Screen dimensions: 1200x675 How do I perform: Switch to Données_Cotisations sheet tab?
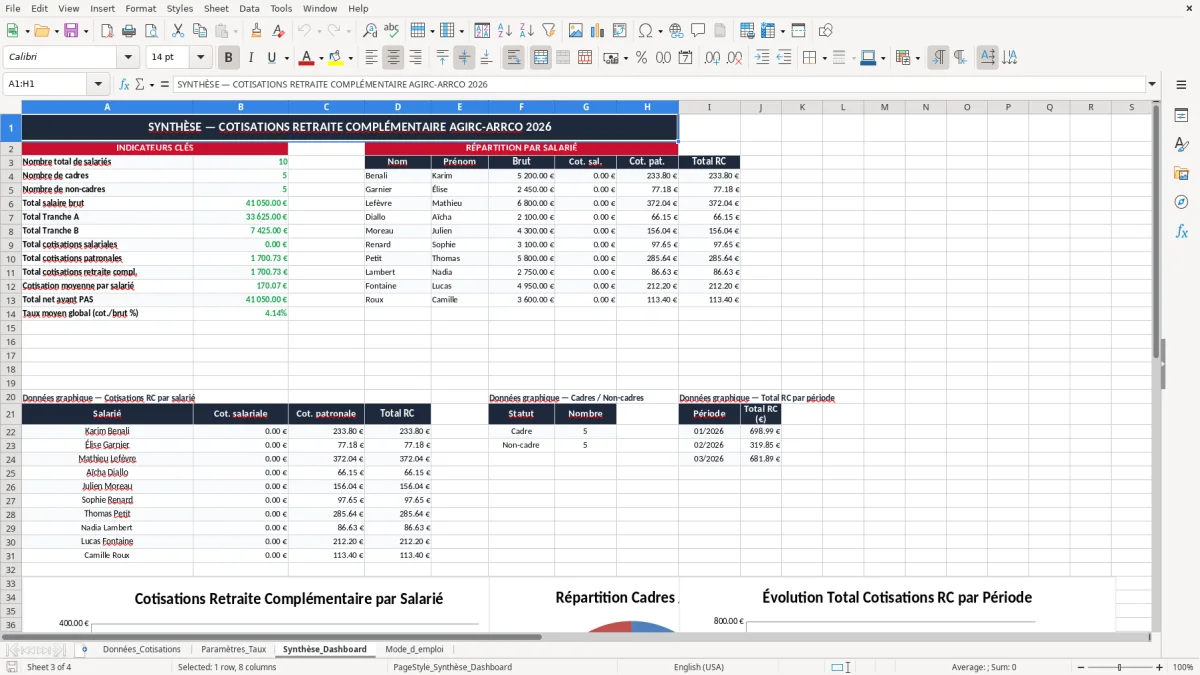coord(141,649)
